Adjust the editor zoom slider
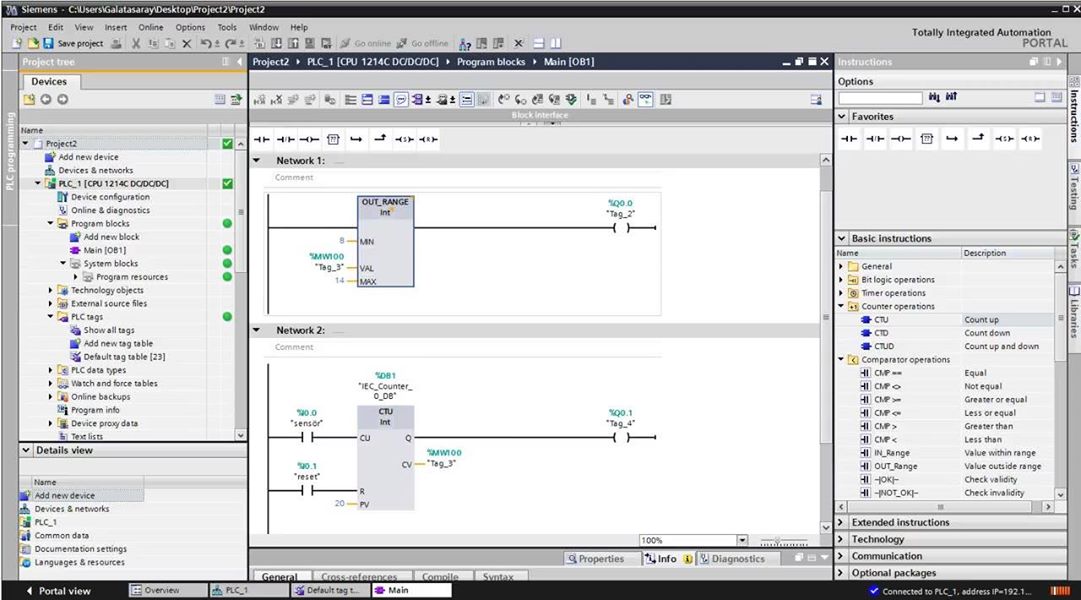Image resolution: width=1081 pixels, height=600 pixels. (x=783, y=541)
